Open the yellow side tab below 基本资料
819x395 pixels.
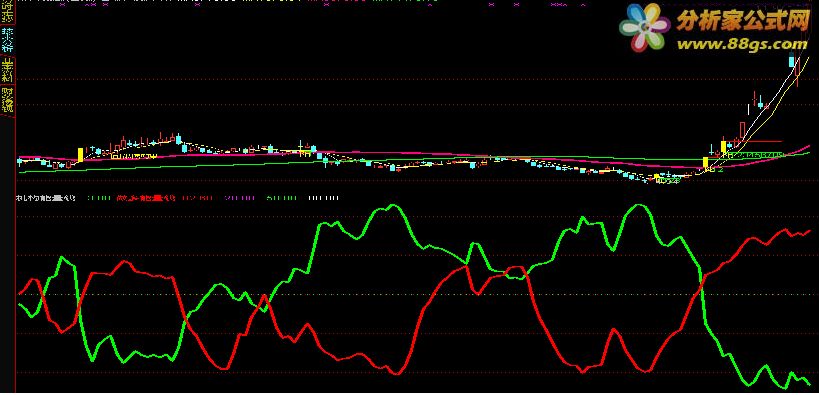7,100
